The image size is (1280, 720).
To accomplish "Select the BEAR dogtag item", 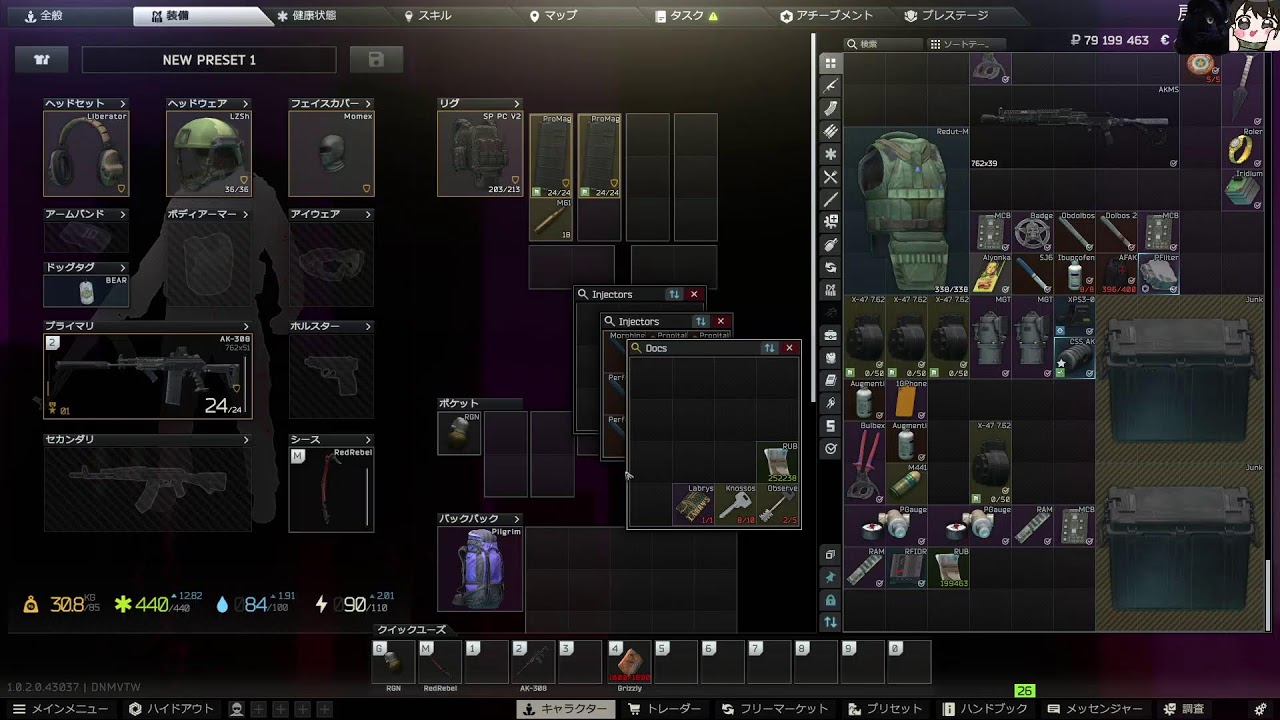I will click(x=86, y=291).
